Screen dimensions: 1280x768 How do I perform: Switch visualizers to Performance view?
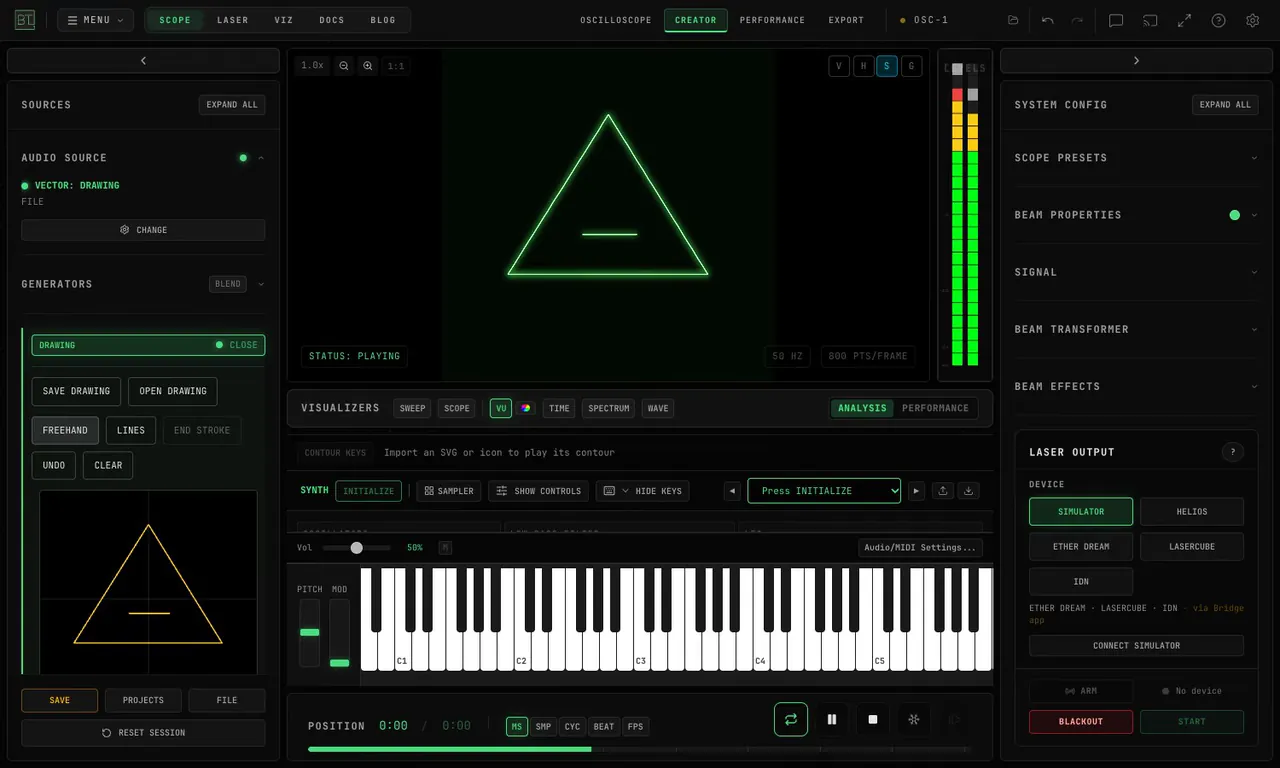pyautogui.click(x=935, y=408)
